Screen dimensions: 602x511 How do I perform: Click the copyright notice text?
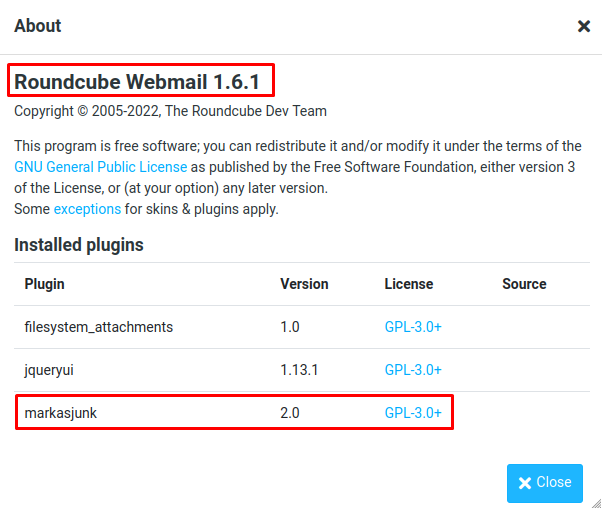click(x=170, y=111)
